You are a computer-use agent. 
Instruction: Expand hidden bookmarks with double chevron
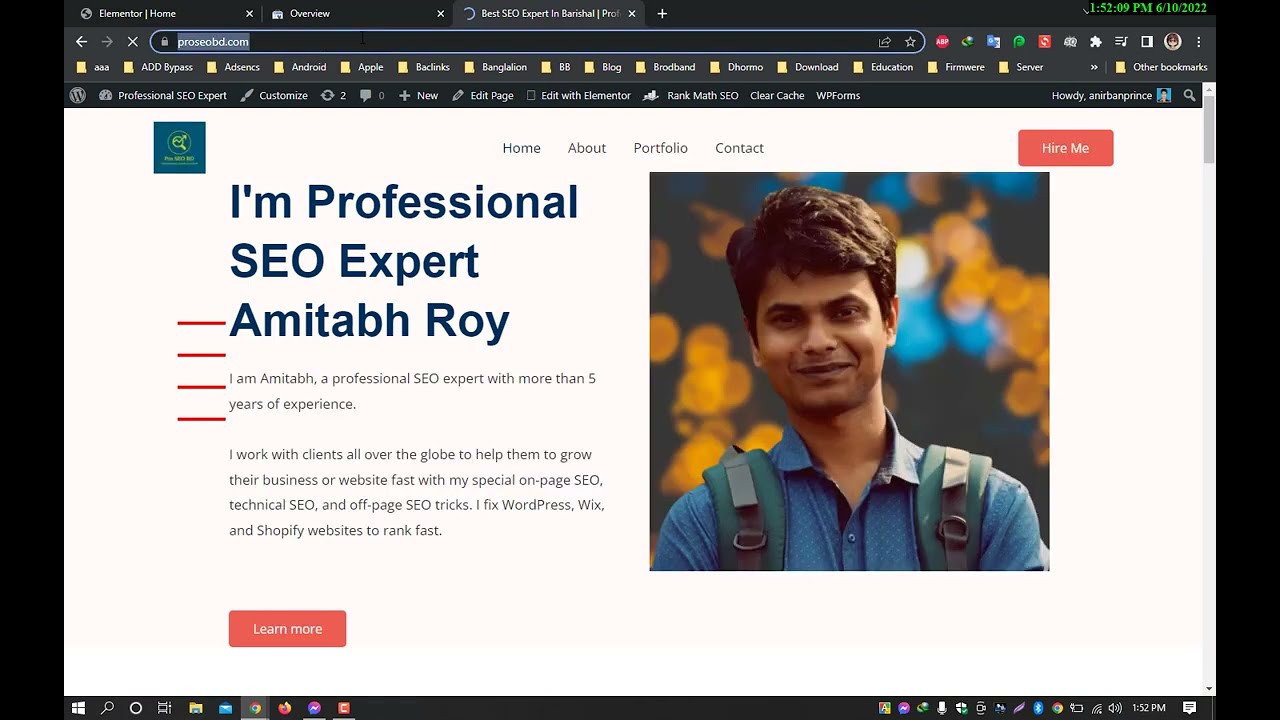(1093, 67)
